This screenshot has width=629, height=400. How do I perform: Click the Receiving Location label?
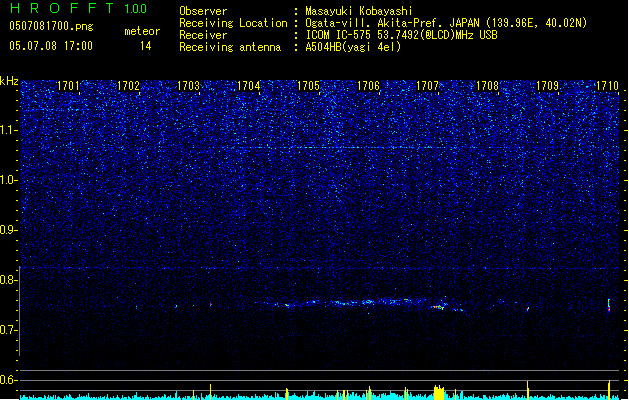pos(233,23)
